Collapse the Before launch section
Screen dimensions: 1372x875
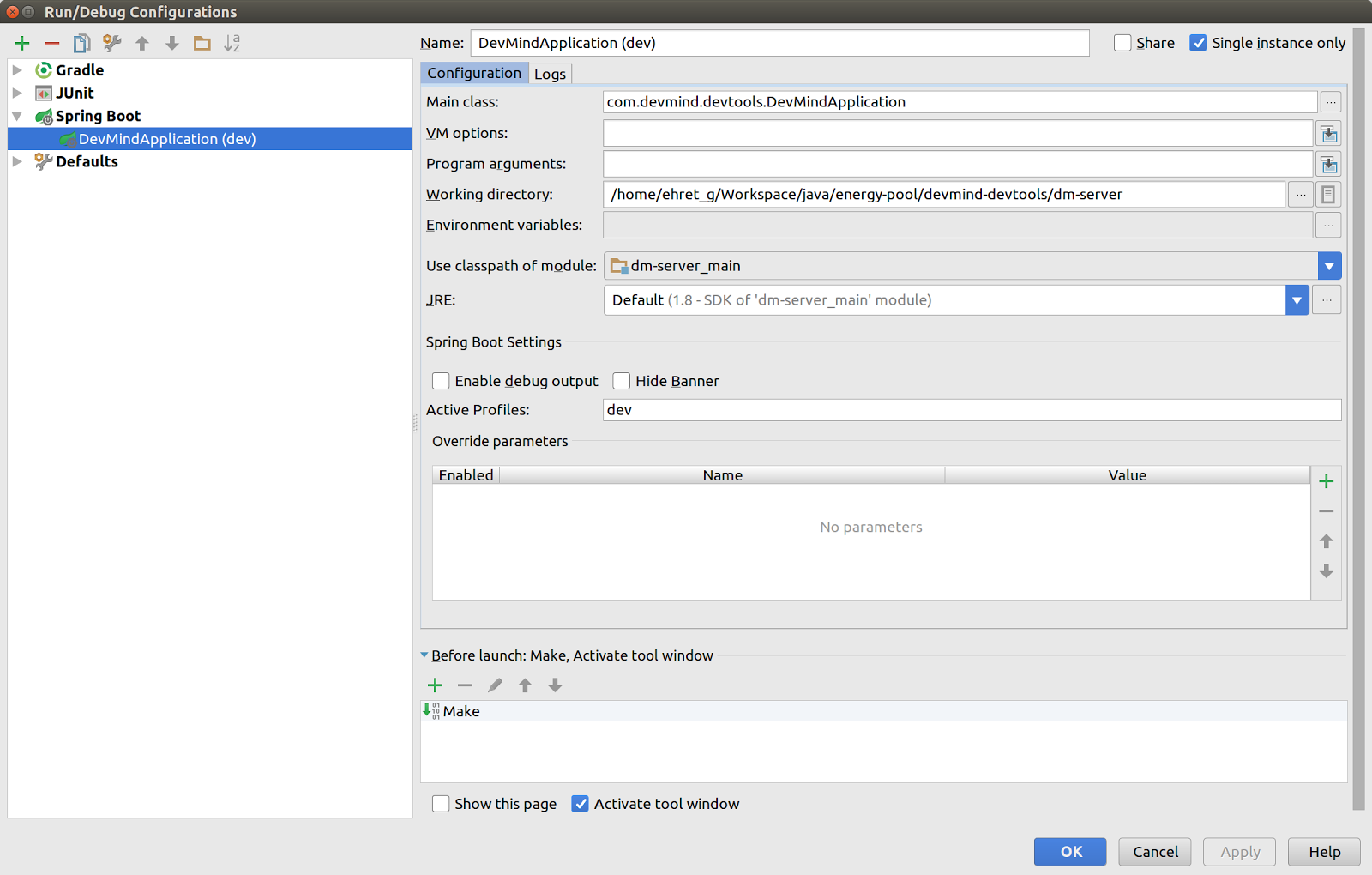424,655
